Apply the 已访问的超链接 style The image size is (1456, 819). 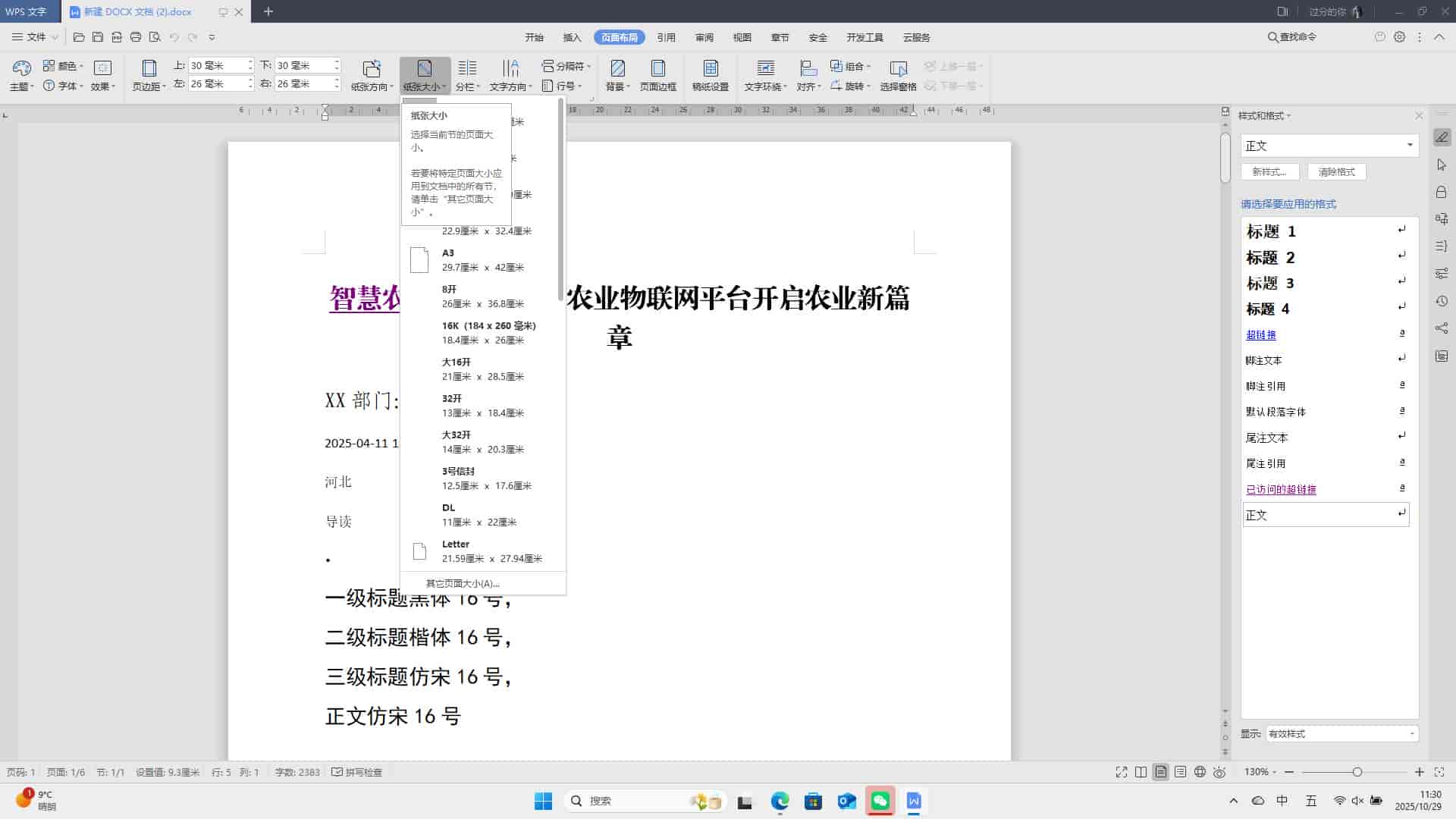point(1326,489)
